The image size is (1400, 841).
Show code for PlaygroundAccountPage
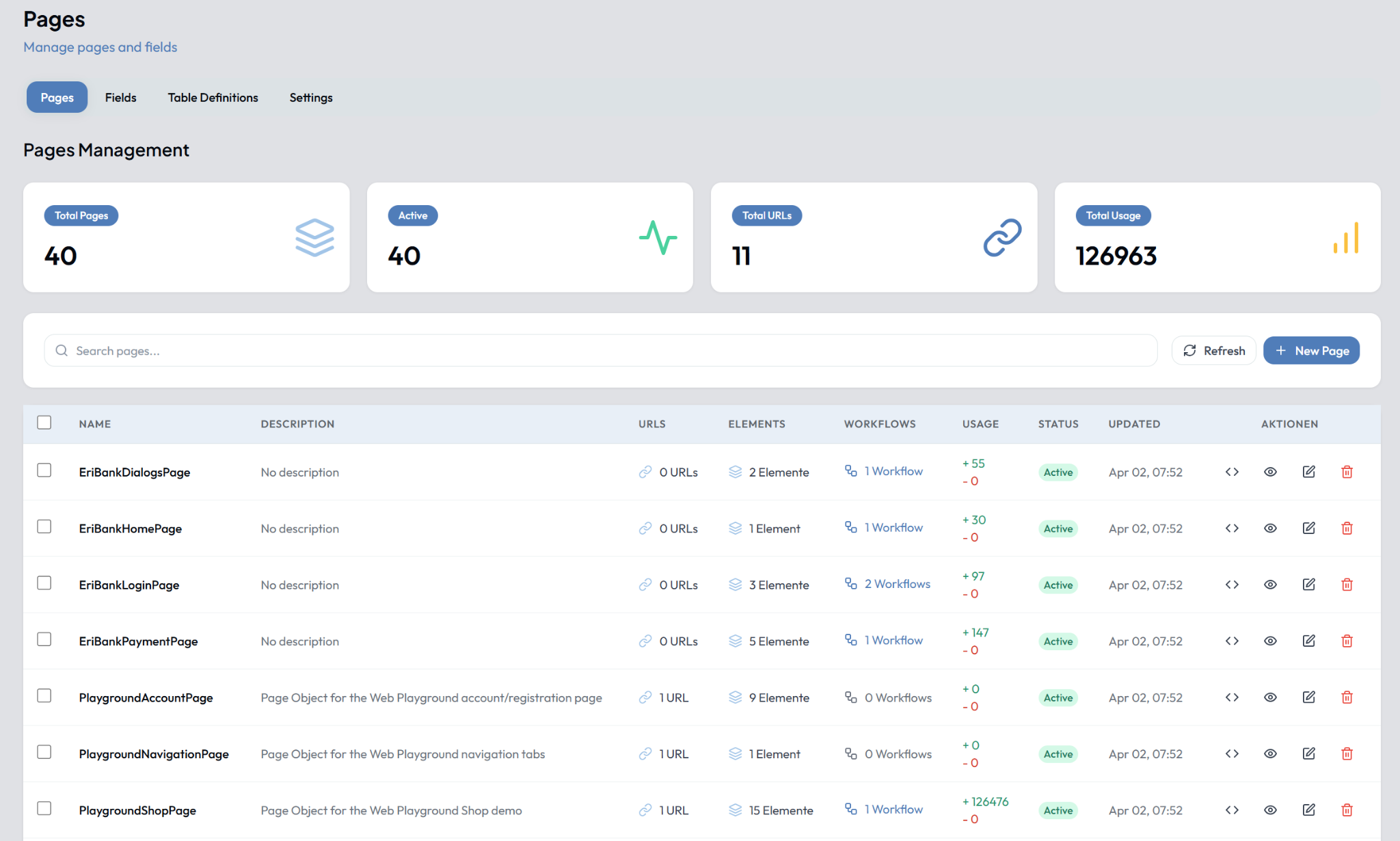(1232, 697)
